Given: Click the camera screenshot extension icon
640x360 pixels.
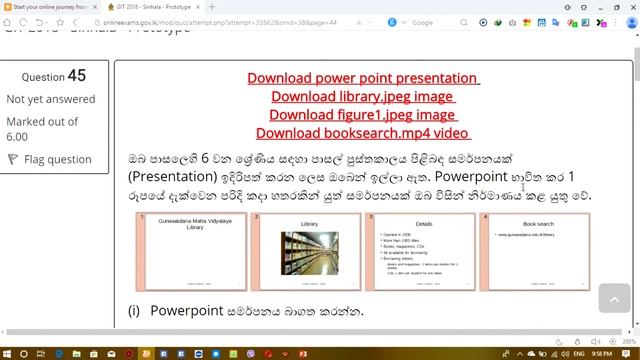Looking at the screenshot, I should 512,23.
